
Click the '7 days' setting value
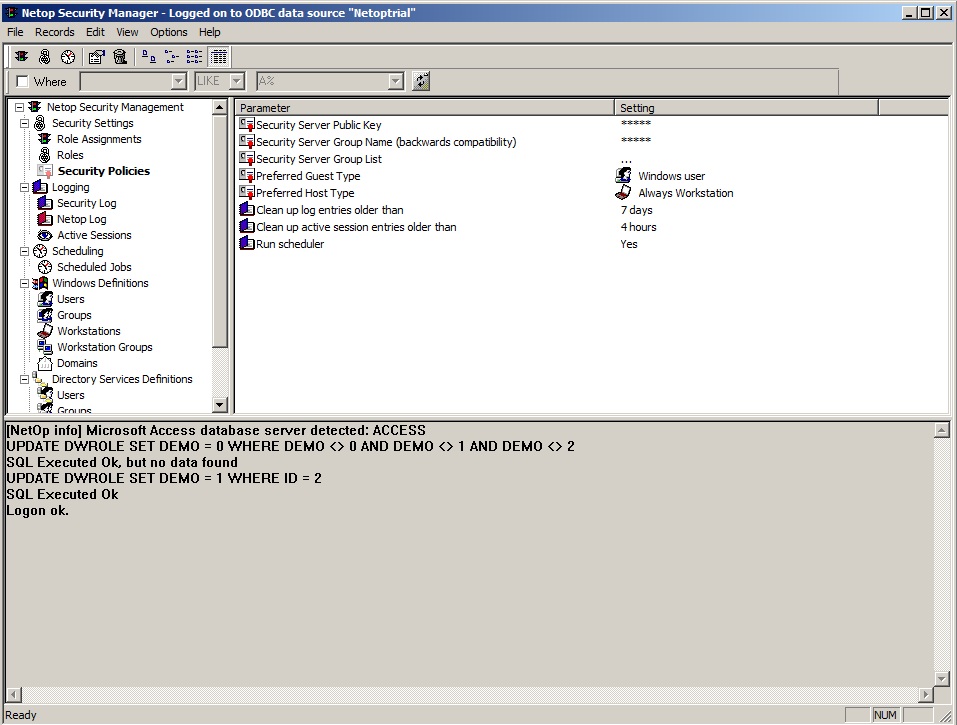click(637, 210)
